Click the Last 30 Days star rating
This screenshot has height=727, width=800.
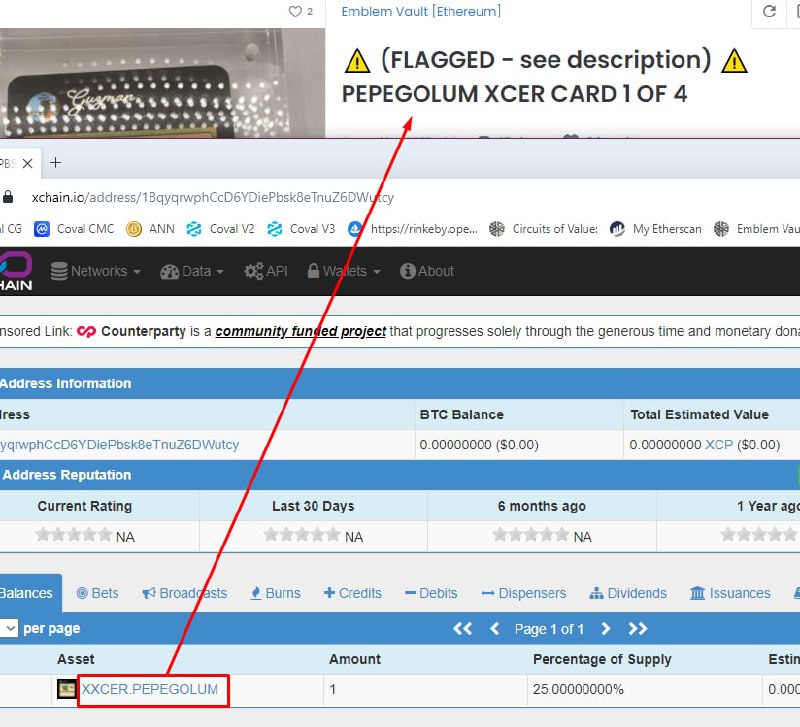[x=302, y=535]
